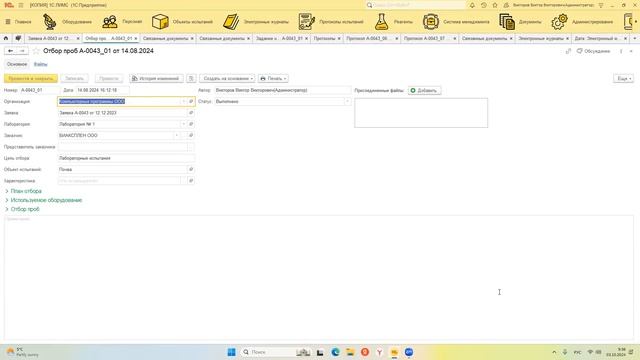
Task: Expand the Отбор проб section
Action: (22, 209)
